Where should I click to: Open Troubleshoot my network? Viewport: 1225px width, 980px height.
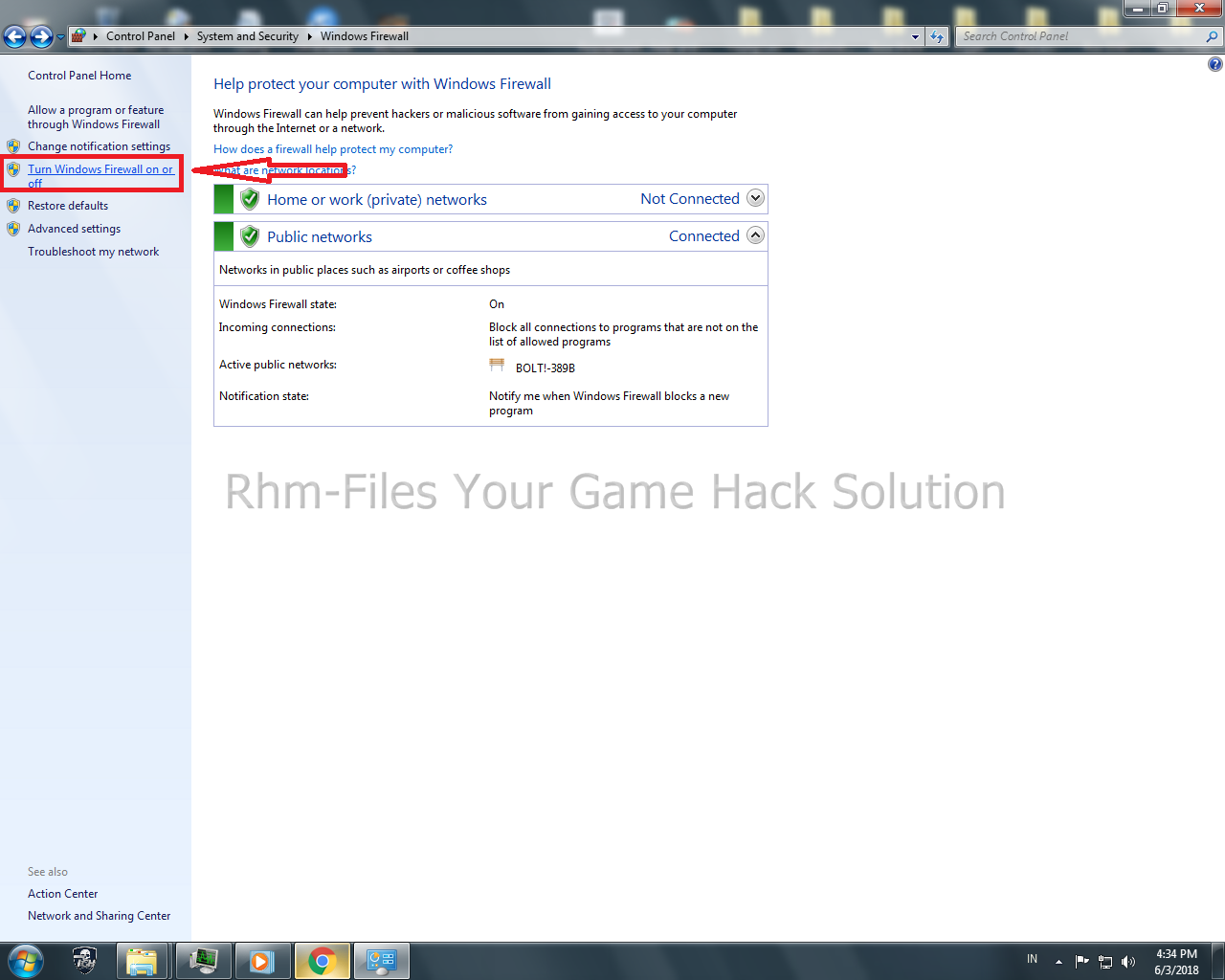[93, 252]
